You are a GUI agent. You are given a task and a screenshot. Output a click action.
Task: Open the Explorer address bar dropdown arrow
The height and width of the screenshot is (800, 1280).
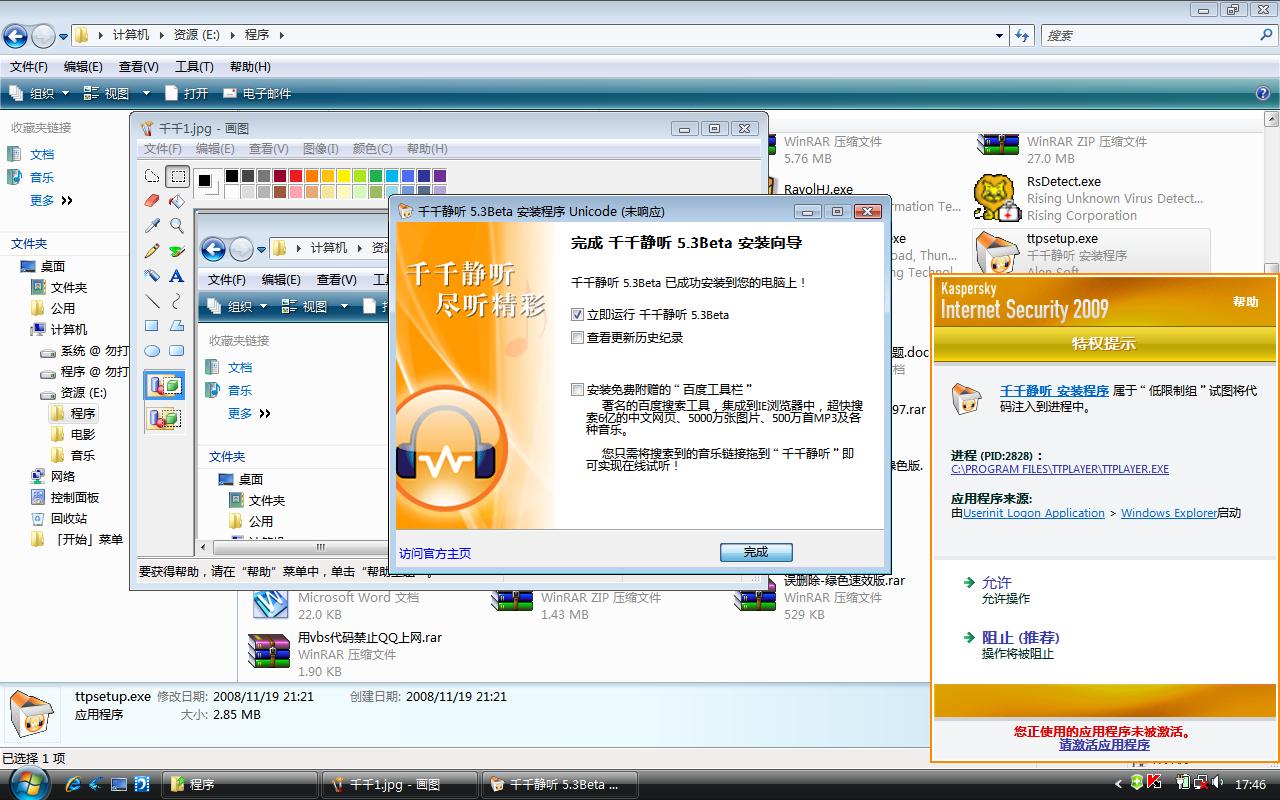[999, 35]
